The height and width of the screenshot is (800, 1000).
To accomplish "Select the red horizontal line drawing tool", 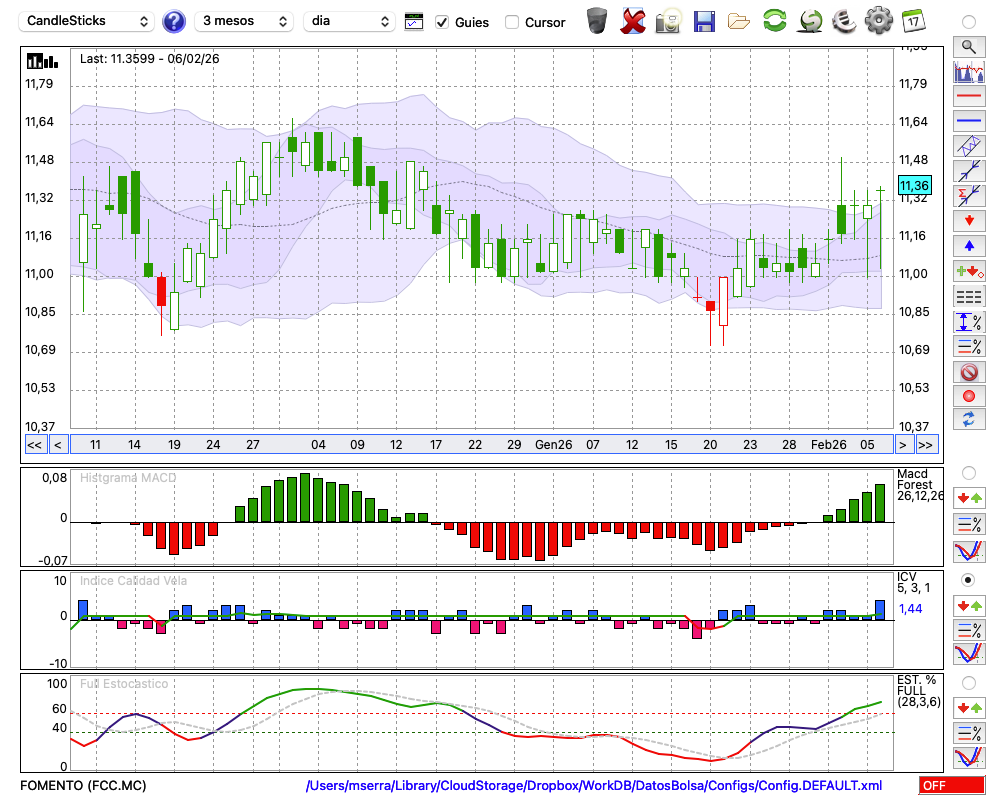I will click(x=968, y=97).
